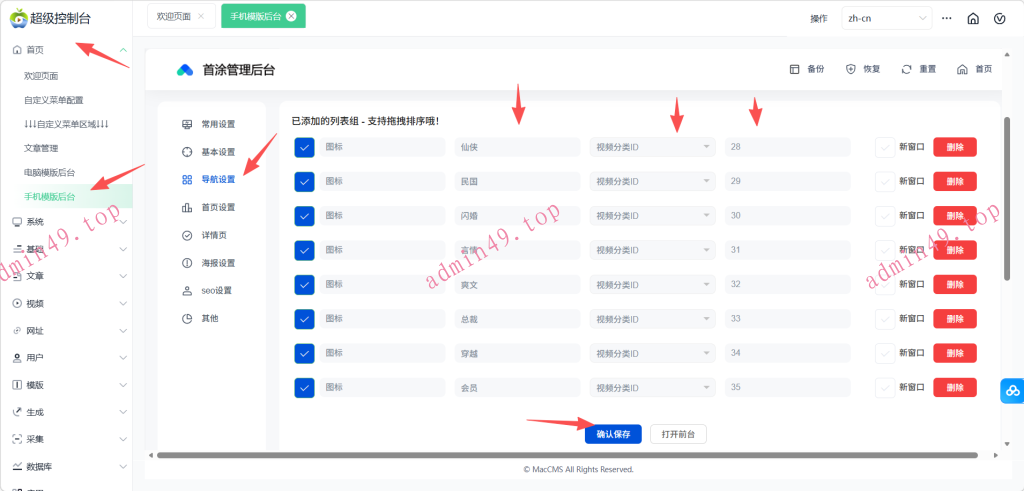Open the three-dots more options menu
The width and height of the screenshot is (1024, 491).
pyautogui.click(x=946, y=18)
